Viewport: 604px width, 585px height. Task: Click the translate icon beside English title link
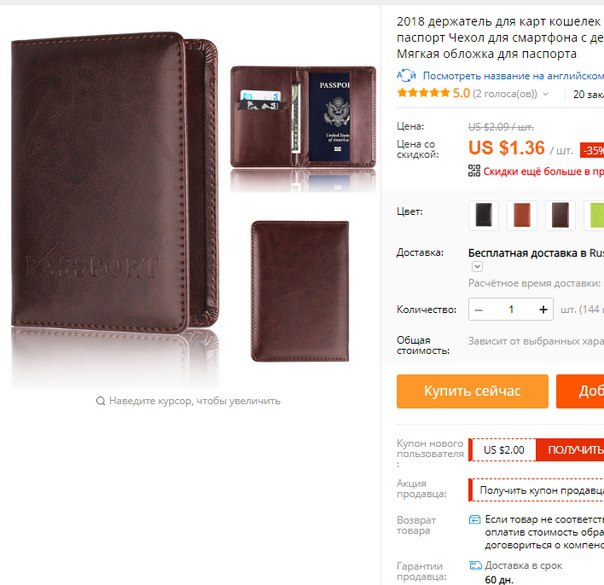coord(406,75)
